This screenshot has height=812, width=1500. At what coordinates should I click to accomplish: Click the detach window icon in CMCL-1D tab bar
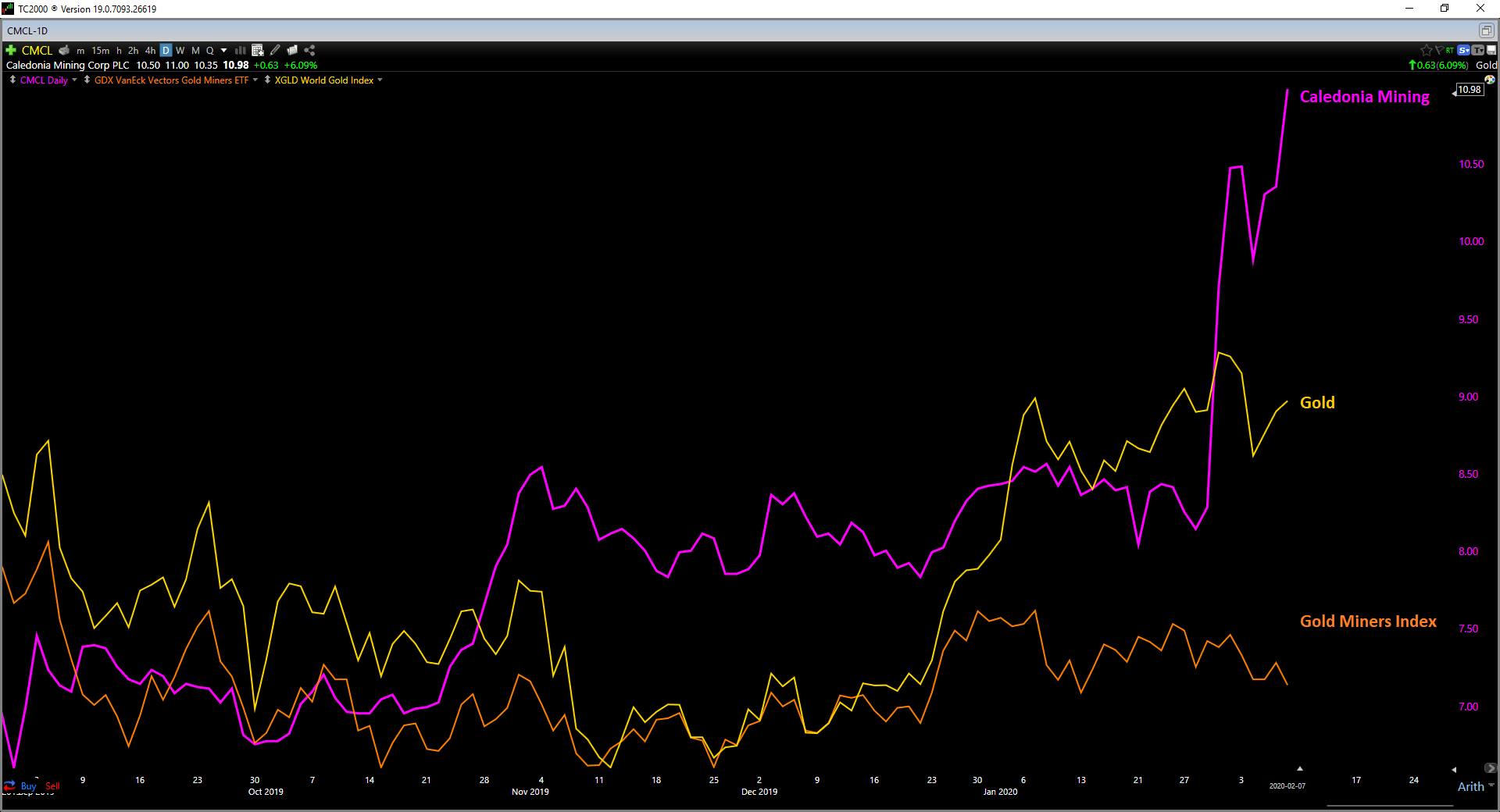1486,30
